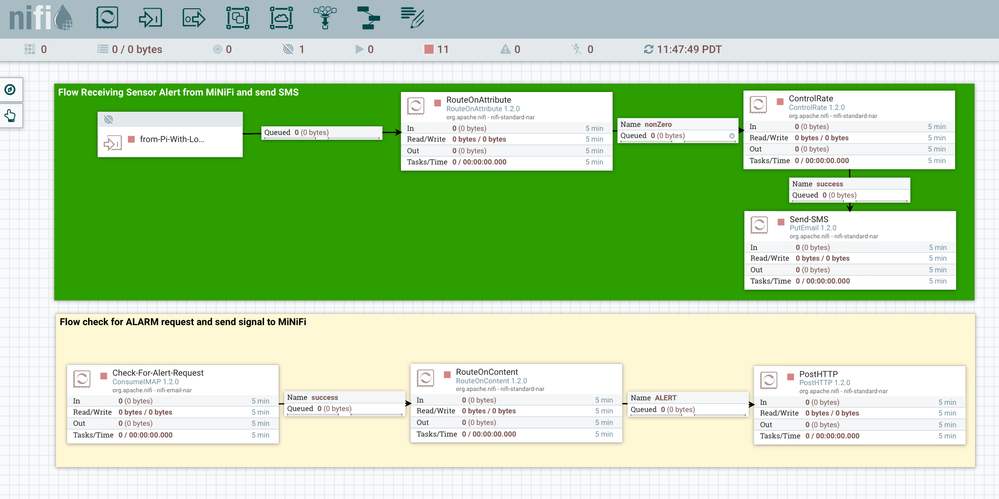999x499 pixels.
Task: Select the Send-SMS processor title
Action: click(809, 219)
